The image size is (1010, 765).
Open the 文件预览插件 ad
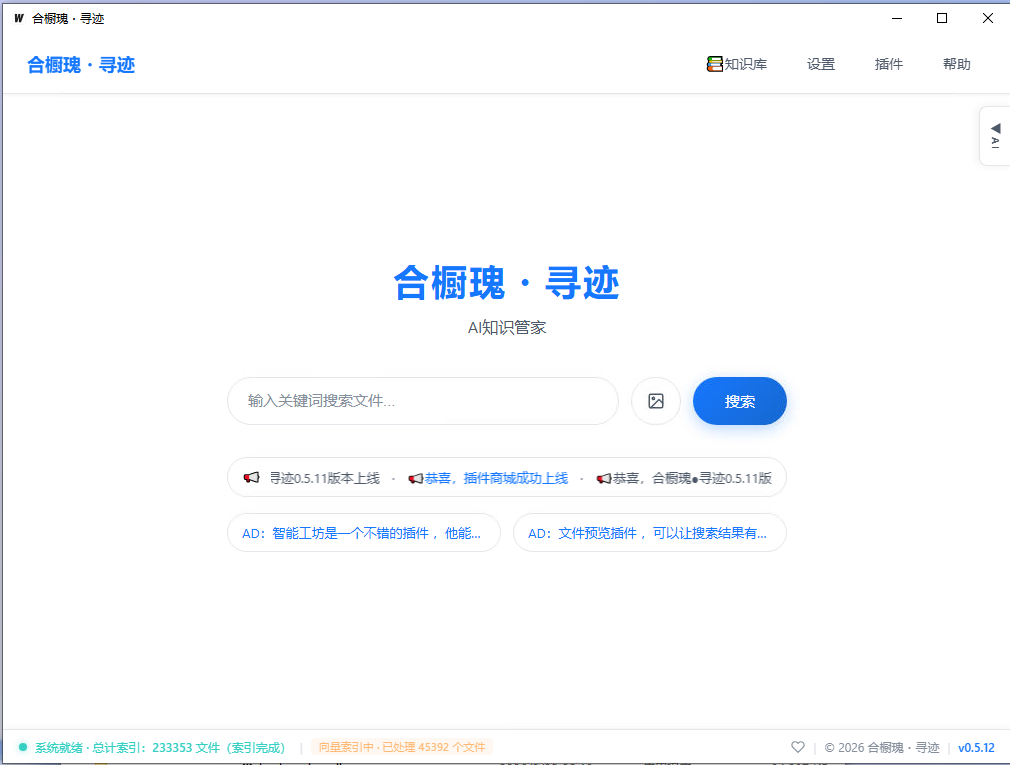[650, 533]
